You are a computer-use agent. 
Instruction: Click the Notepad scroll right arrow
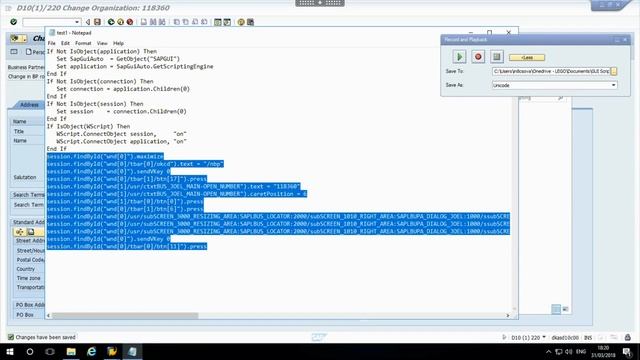pyautogui.click(x=508, y=316)
